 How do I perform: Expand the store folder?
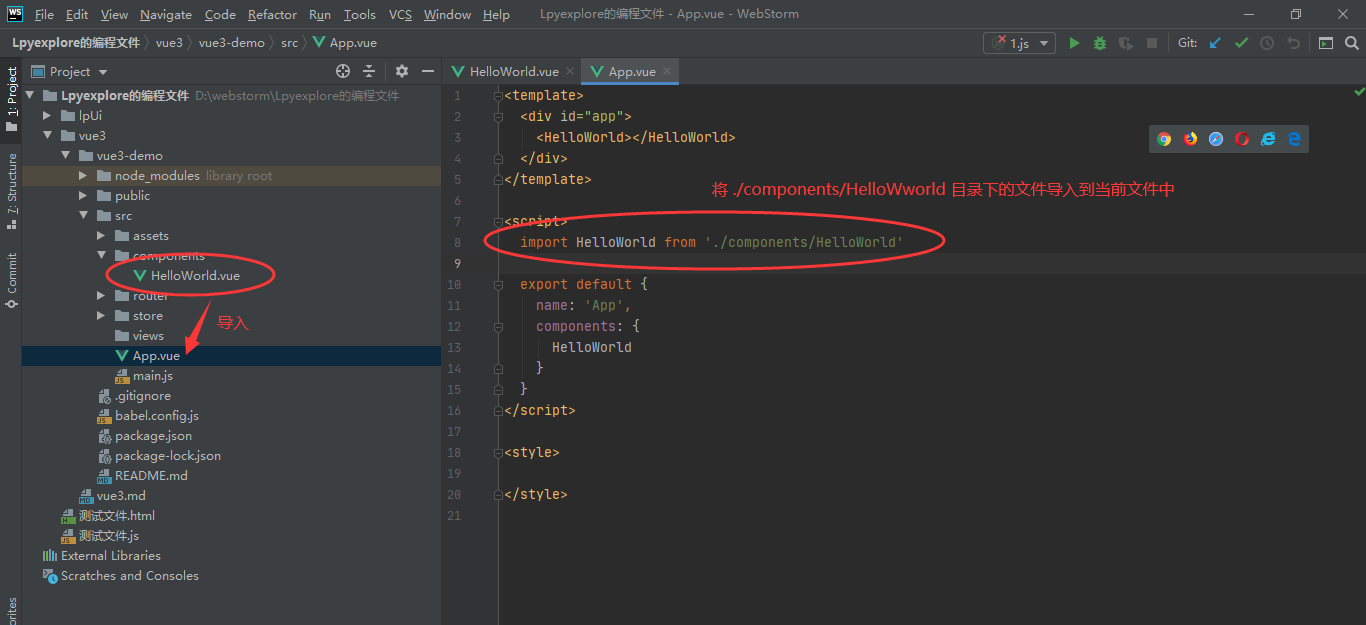pos(101,315)
